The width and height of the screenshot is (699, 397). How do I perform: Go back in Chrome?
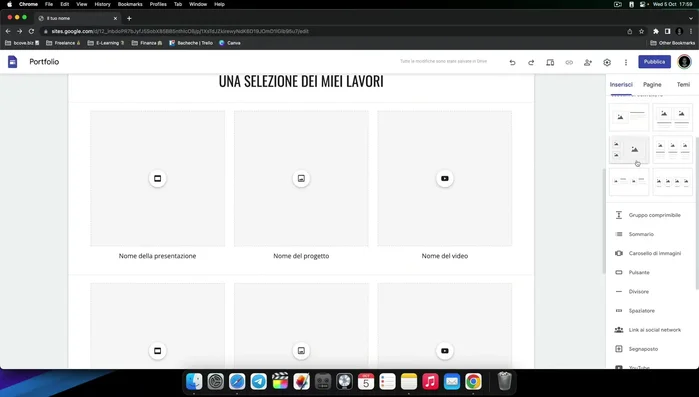click(8, 31)
